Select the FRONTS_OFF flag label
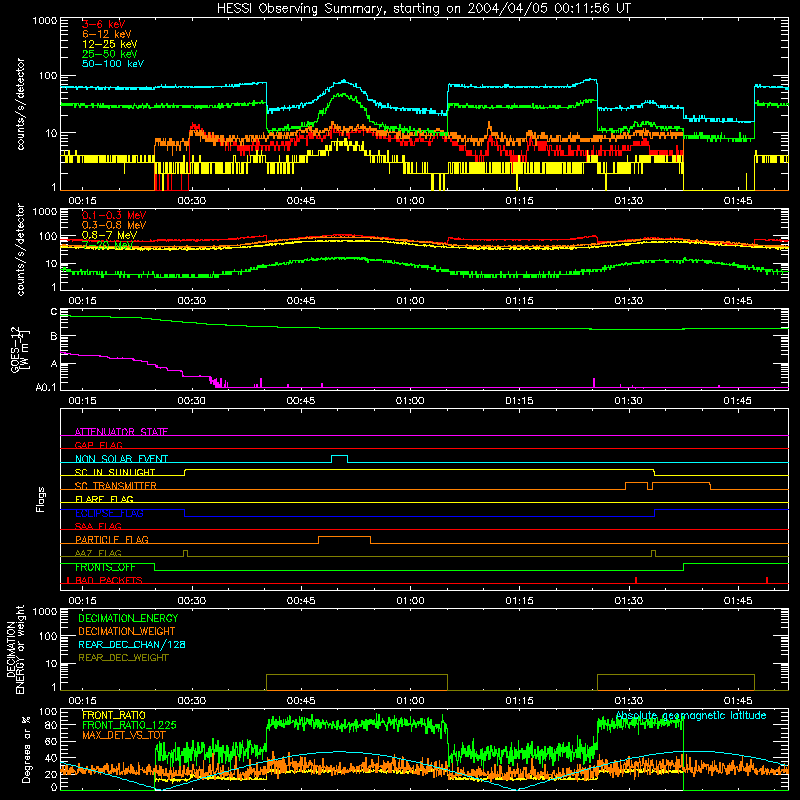Screen dimensions: 800x800 105,567
